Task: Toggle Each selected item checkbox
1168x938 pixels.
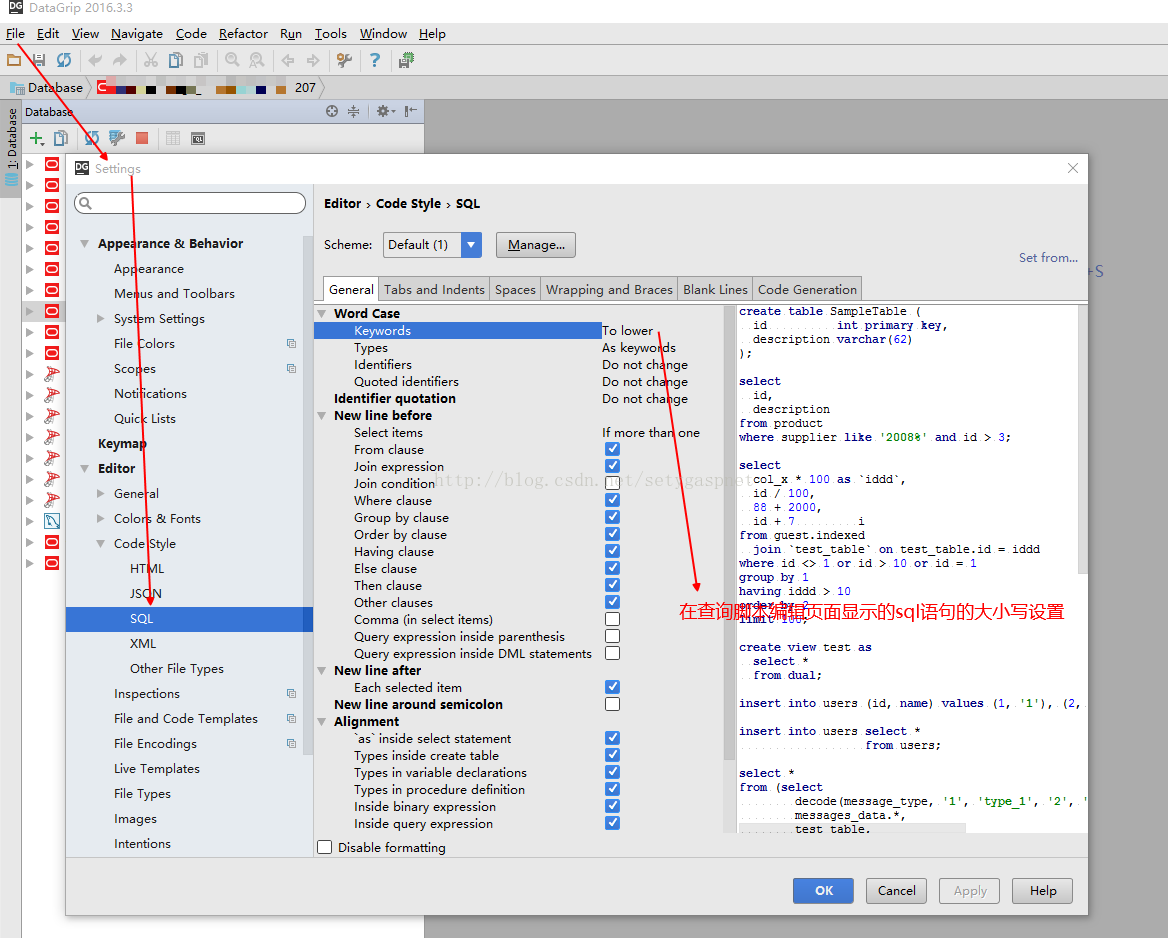Action: pos(612,687)
